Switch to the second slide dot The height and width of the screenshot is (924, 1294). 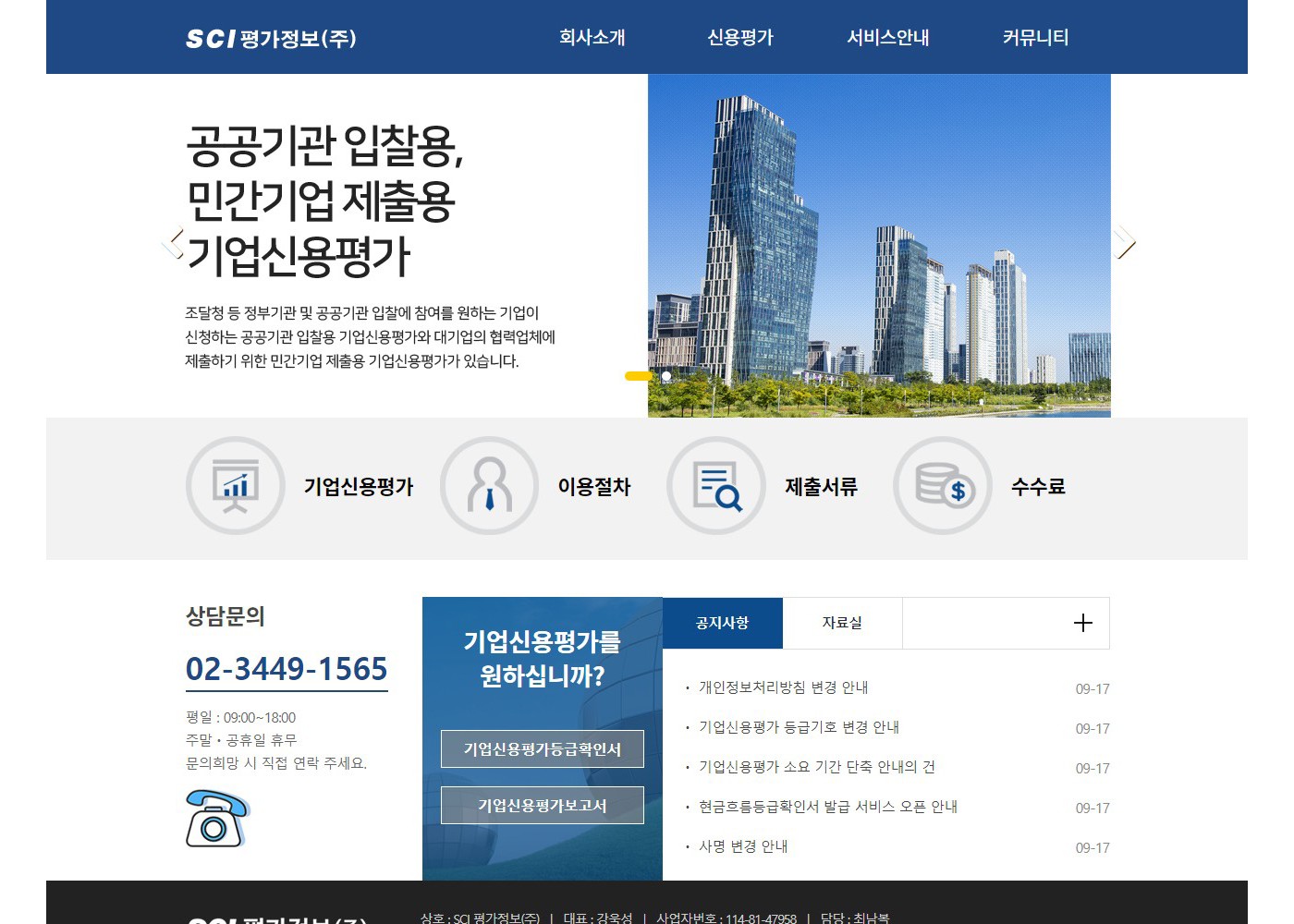(x=666, y=376)
